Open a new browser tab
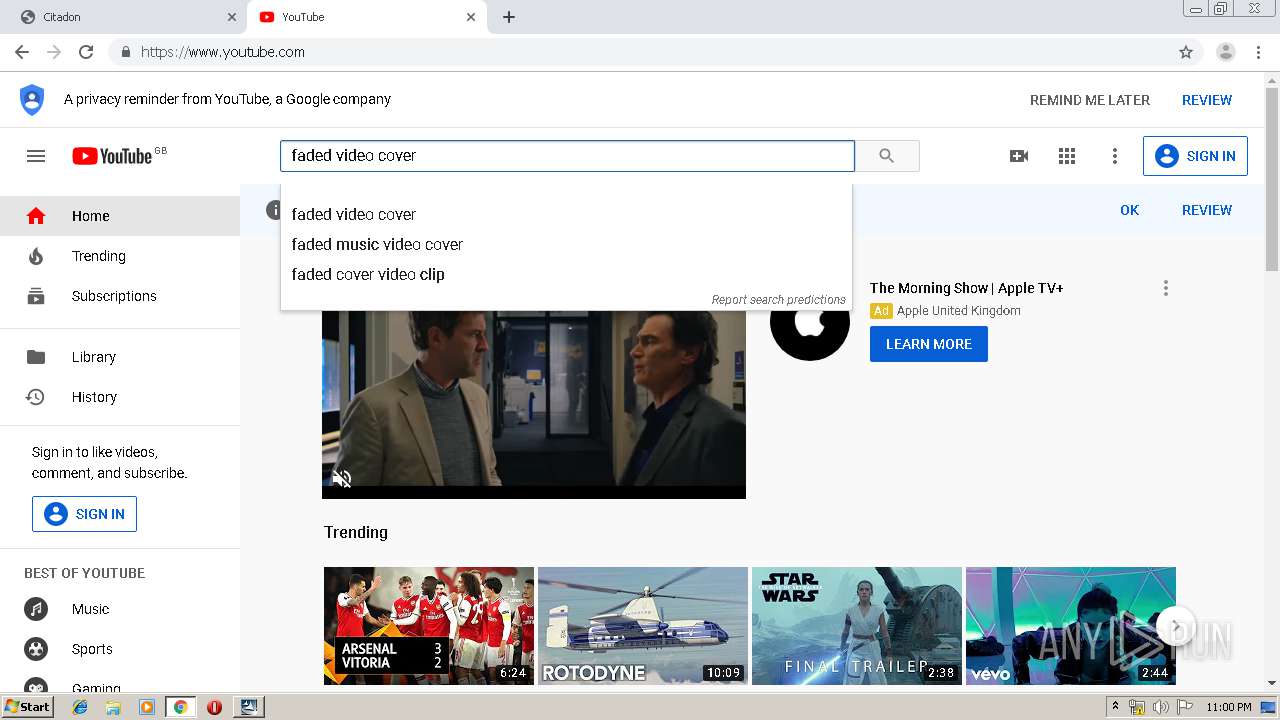Viewport: 1280px width, 720px height. pyautogui.click(x=509, y=17)
